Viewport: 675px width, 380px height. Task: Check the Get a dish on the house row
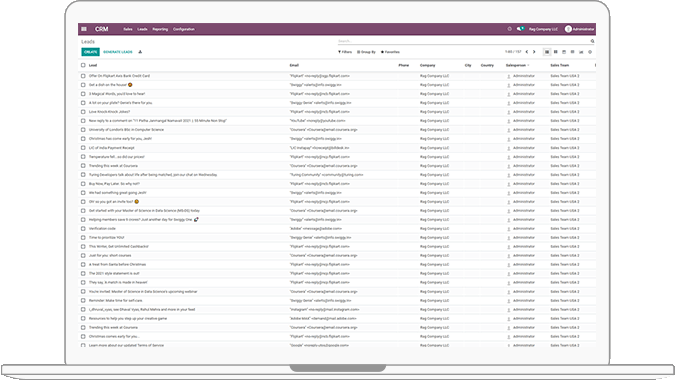pyautogui.click(x=83, y=85)
